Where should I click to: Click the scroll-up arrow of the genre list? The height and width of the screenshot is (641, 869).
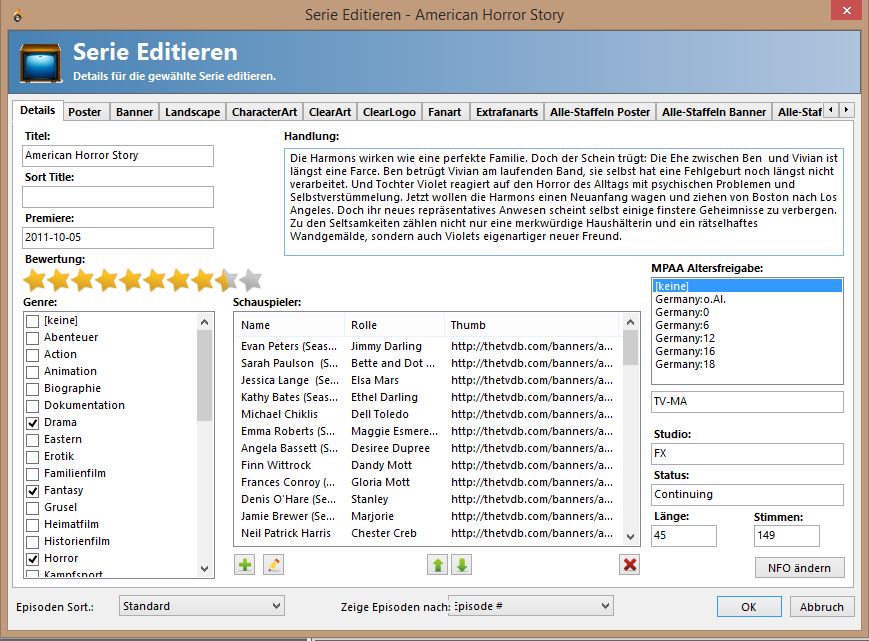click(205, 322)
